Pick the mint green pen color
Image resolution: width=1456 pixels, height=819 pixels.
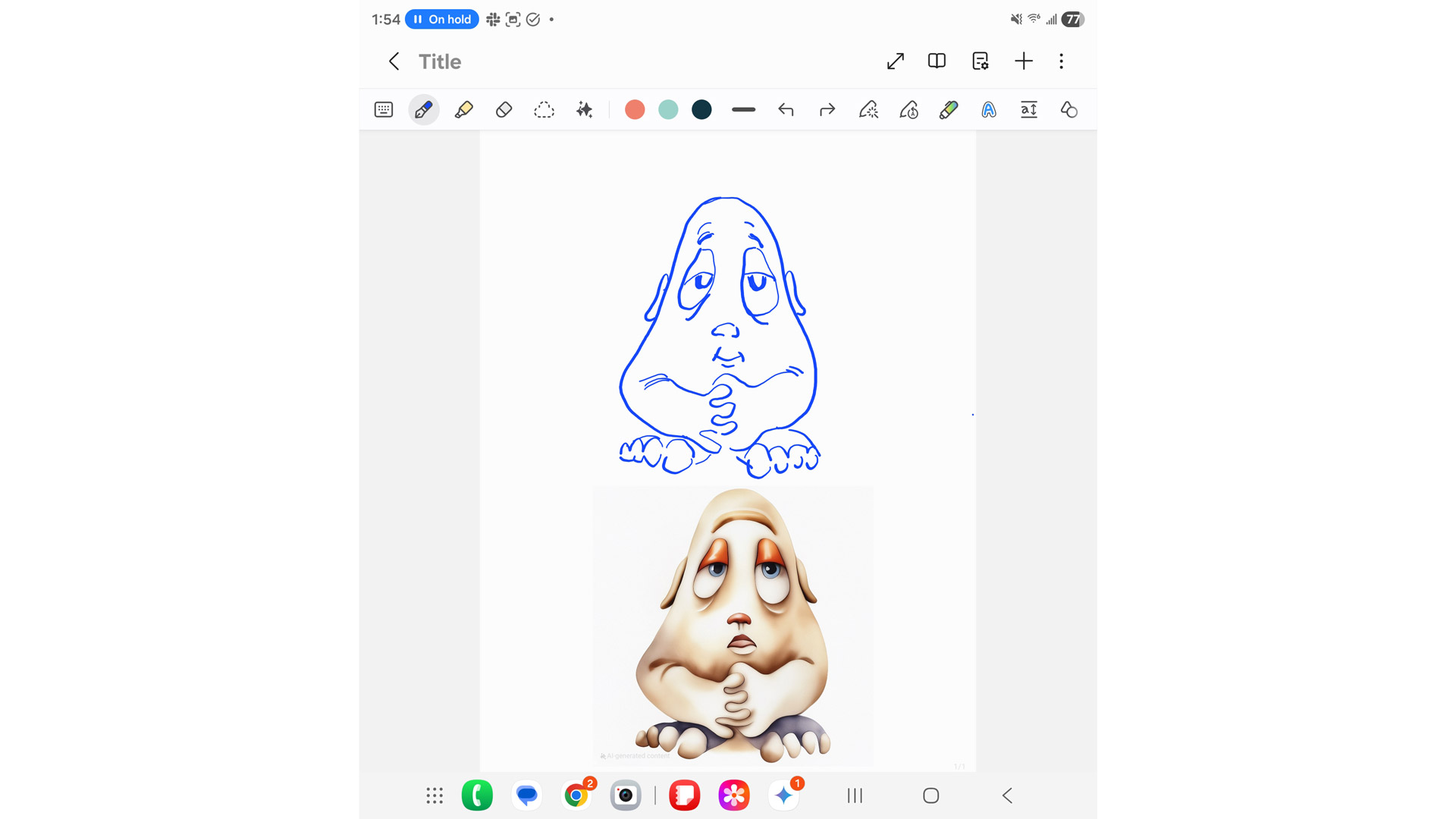[668, 110]
